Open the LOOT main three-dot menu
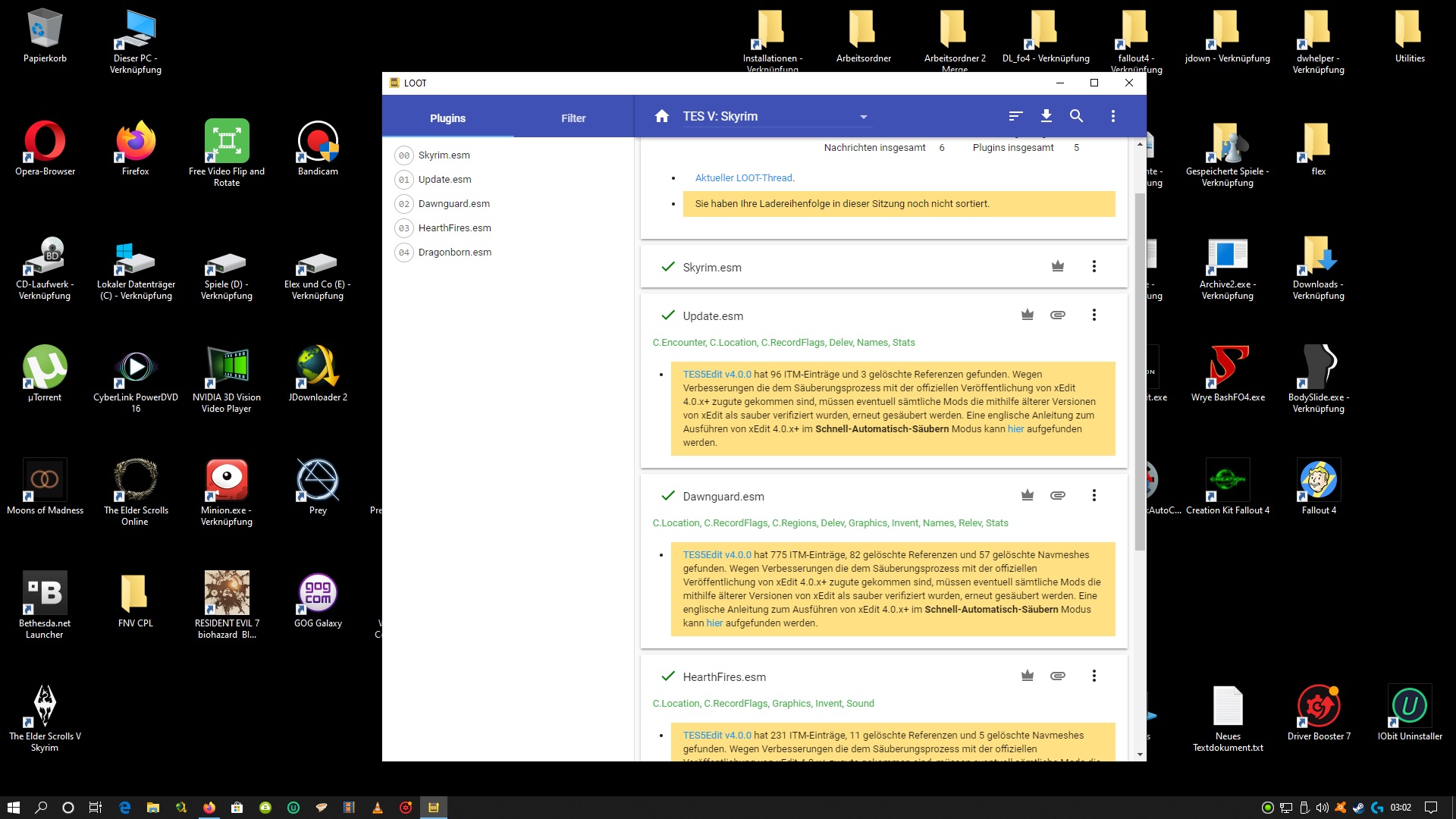 pyautogui.click(x=1112, y=116)
